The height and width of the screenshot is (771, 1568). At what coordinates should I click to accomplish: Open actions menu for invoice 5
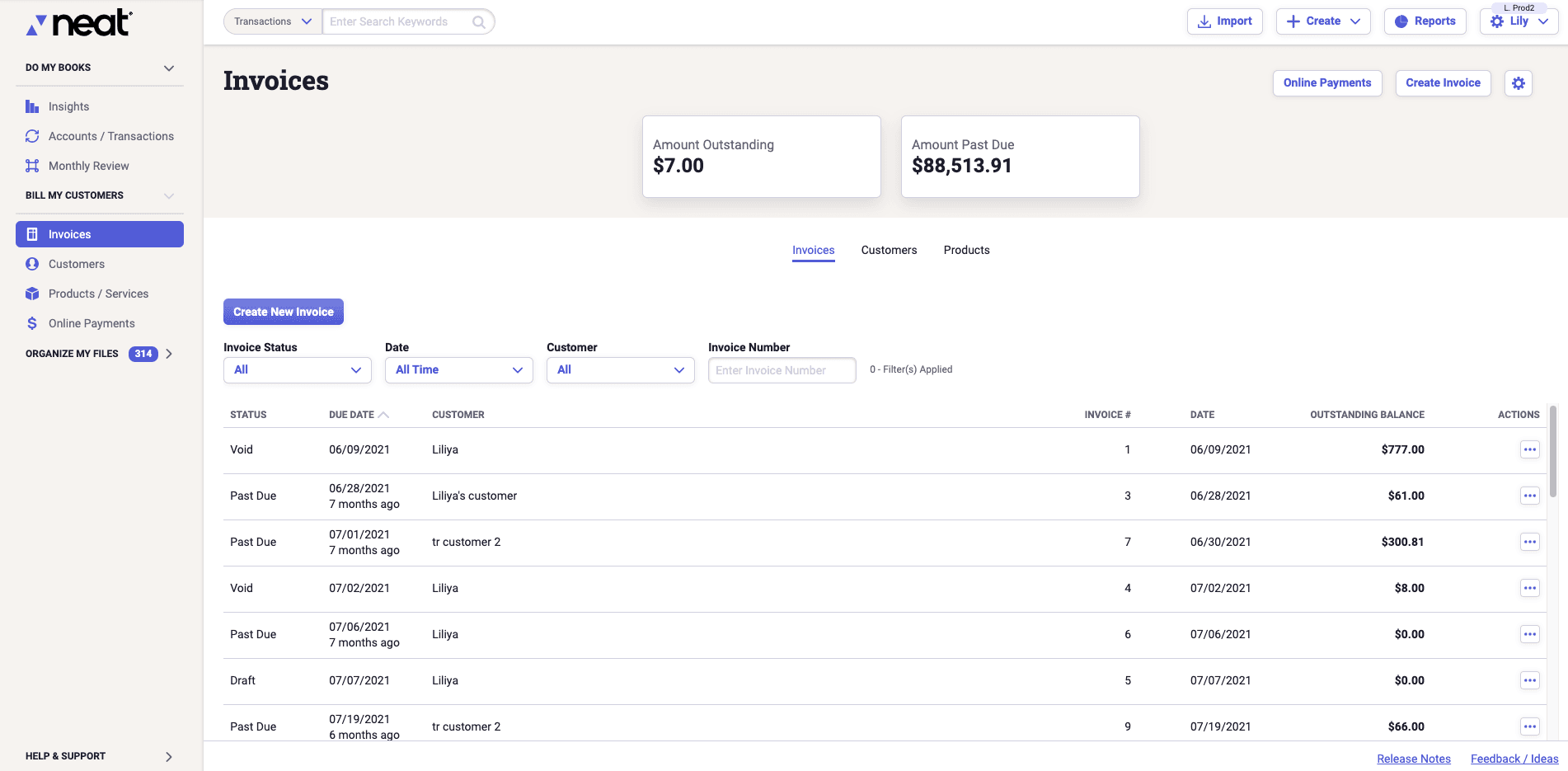pos(1530,680)
